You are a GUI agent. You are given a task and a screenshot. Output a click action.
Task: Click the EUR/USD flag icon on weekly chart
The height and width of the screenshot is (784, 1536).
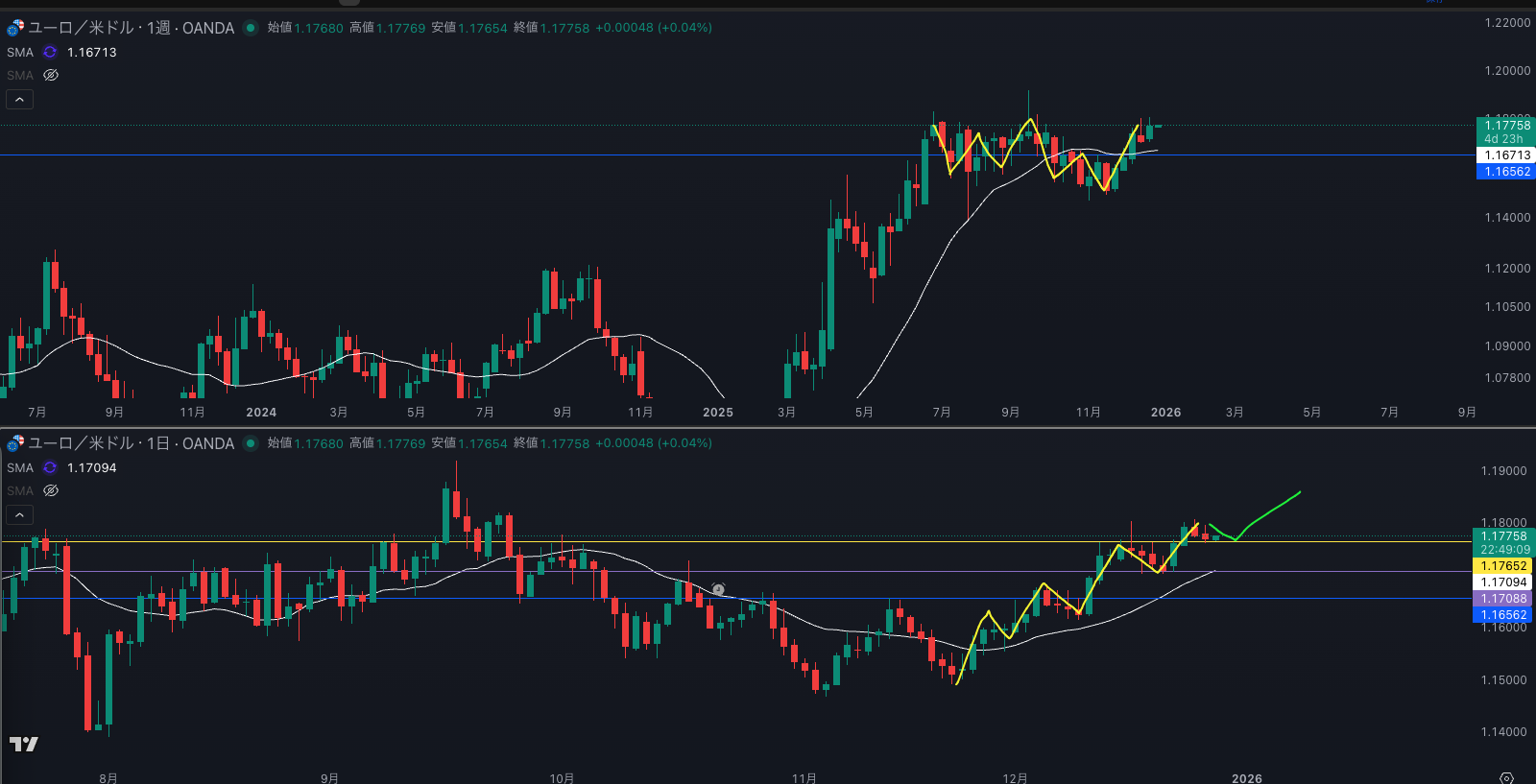tap(15, 28)
